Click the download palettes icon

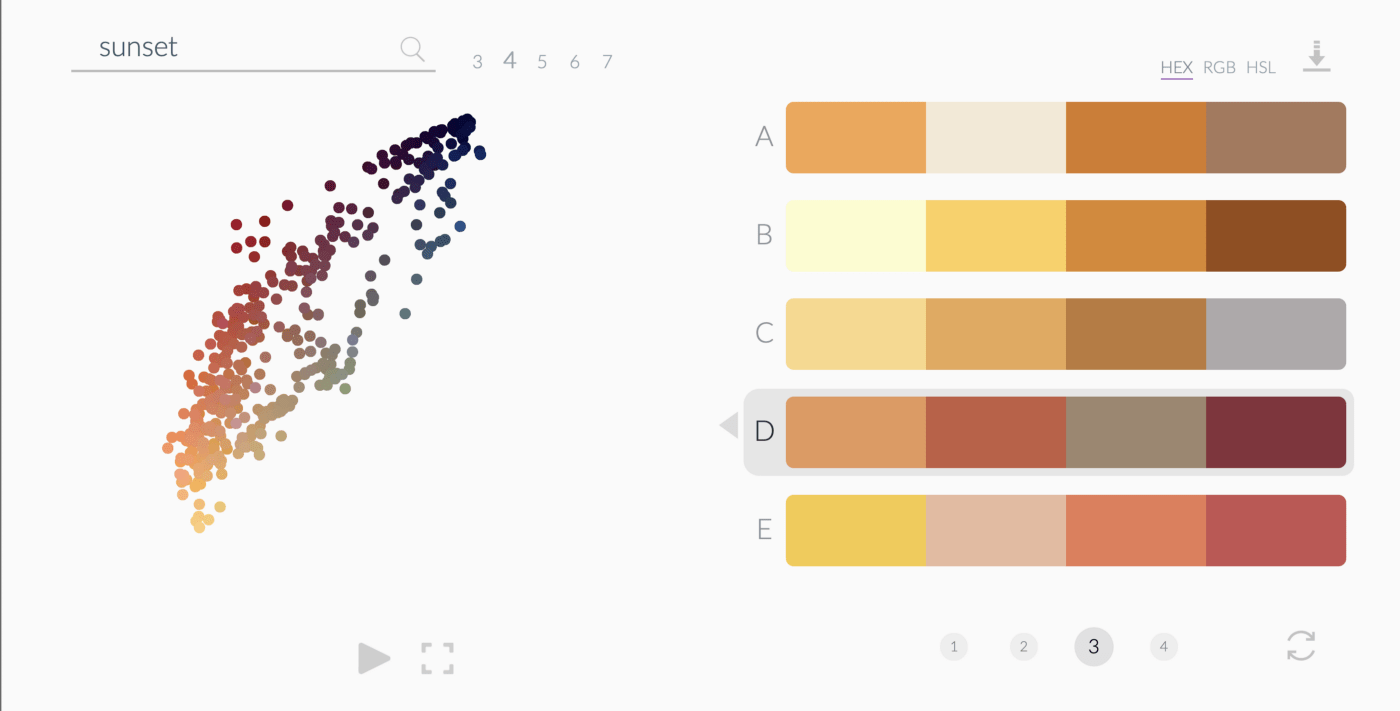[1317, 56]
